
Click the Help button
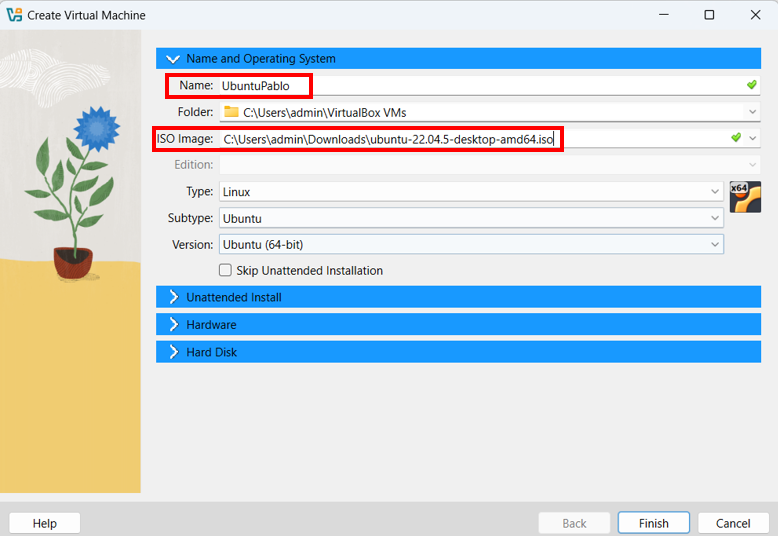(45, 523)
